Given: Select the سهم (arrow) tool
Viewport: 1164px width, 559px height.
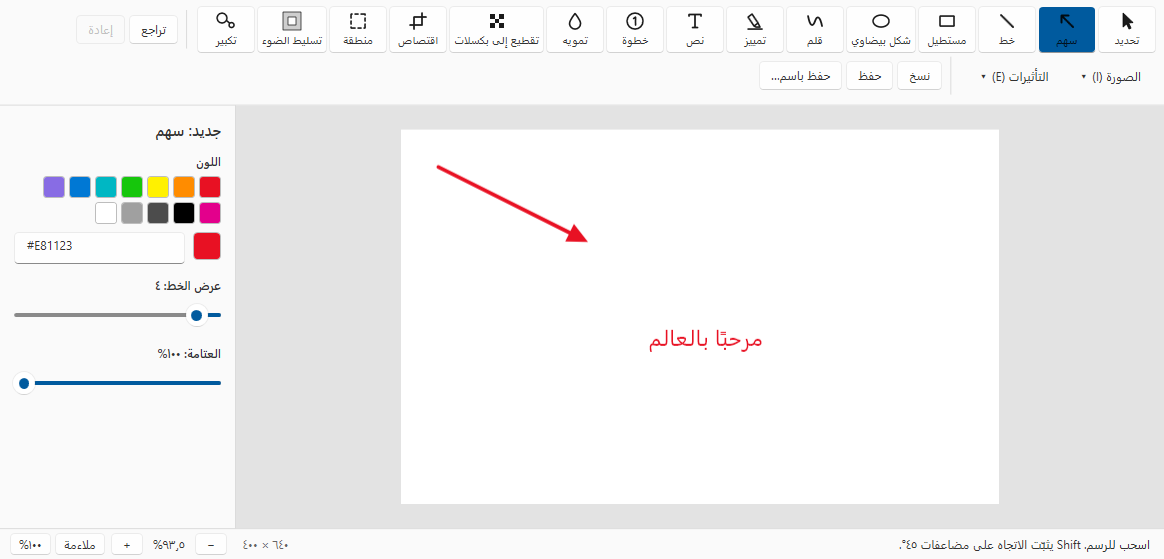Looking at the screenshot, I should point(1067,30).
